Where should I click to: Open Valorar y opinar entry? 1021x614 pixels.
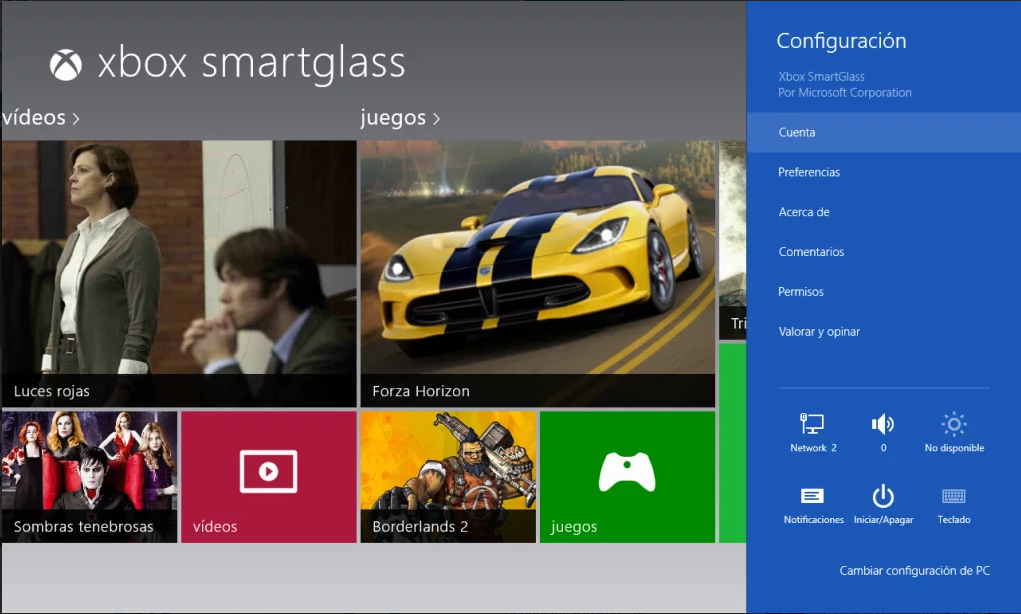coord(884,331)
